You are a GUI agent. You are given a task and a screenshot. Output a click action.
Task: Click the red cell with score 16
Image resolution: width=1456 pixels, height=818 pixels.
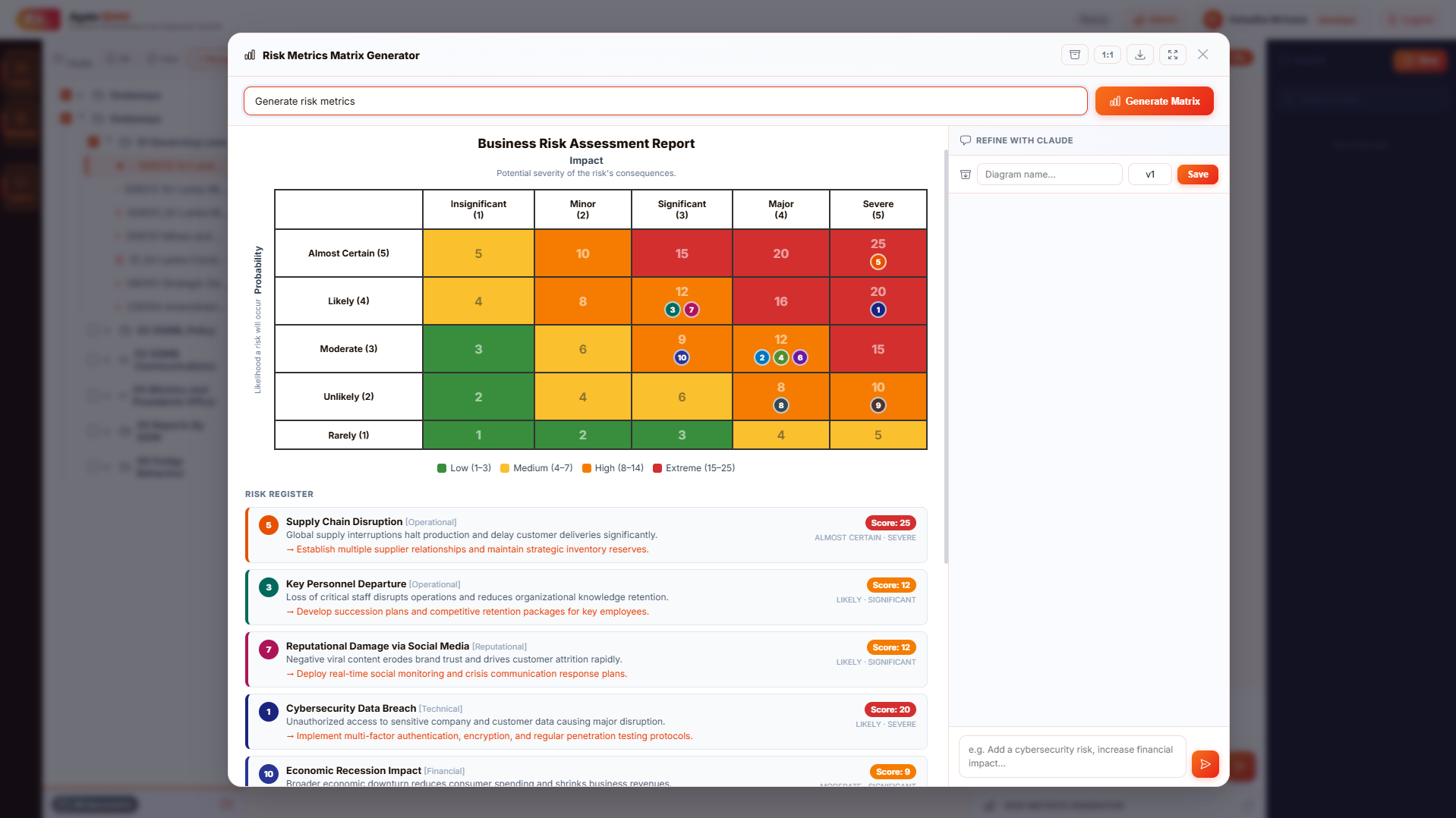coord(780,301)
